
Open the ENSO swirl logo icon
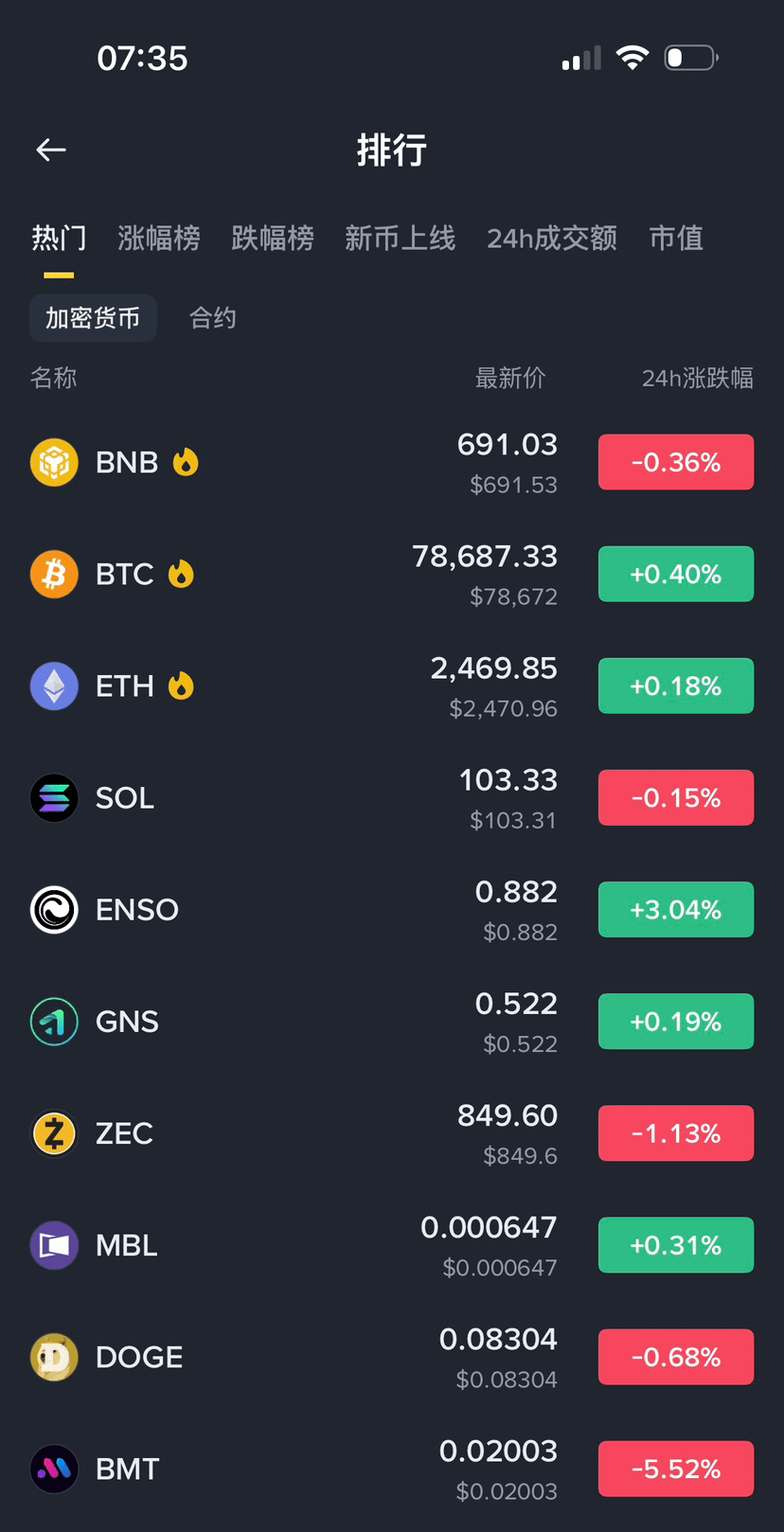click(x=54, y=909)
